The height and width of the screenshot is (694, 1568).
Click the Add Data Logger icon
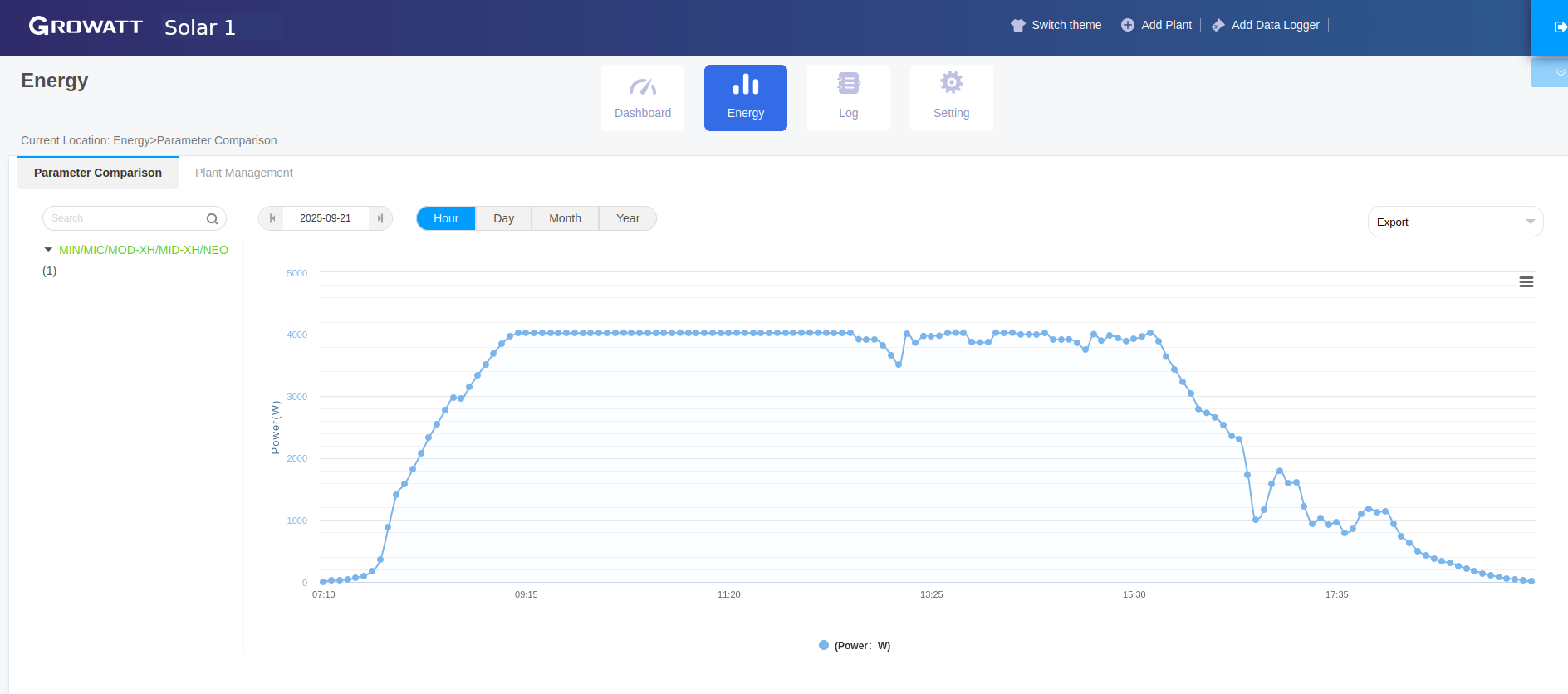[1218, 25]
